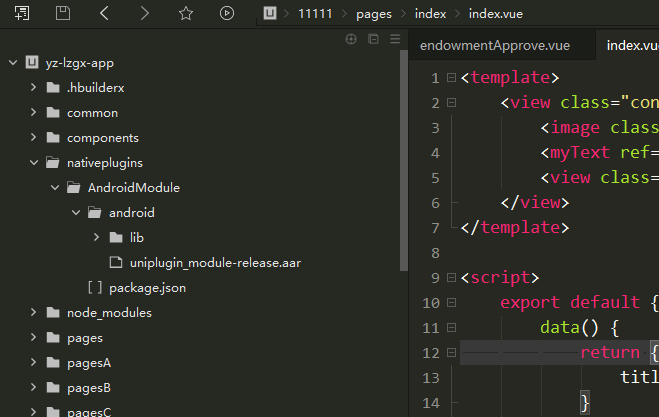Click the node_modules folder icon
The height and width of the screenshot is (417, 659).
point(53,313)
